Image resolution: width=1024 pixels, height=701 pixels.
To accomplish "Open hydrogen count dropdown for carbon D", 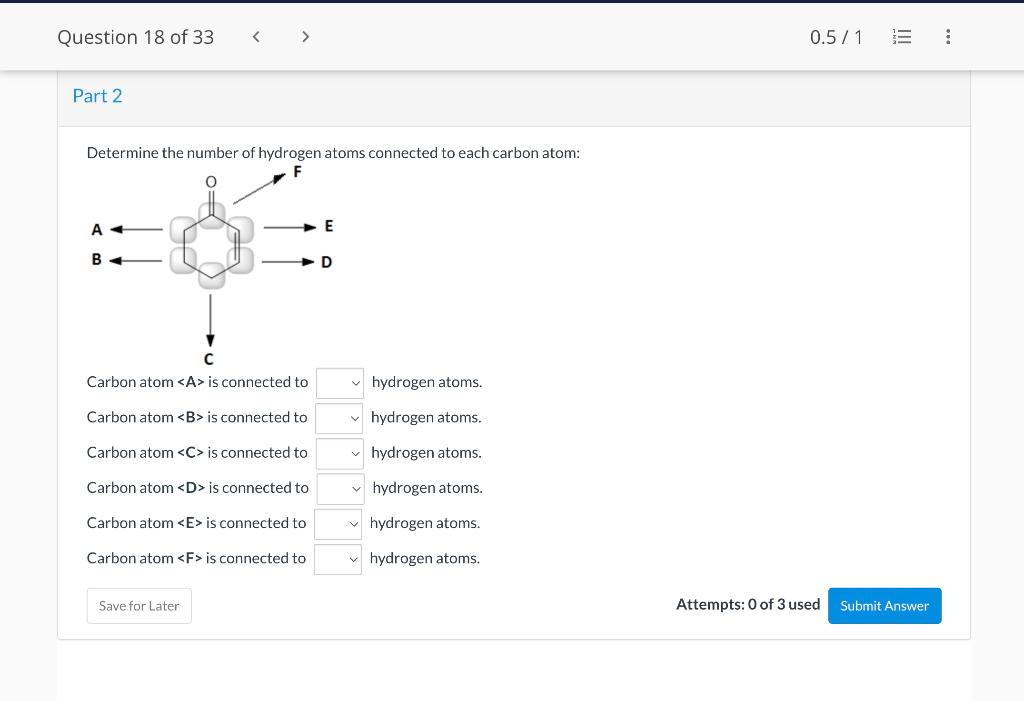I will (x=340, y=489).
